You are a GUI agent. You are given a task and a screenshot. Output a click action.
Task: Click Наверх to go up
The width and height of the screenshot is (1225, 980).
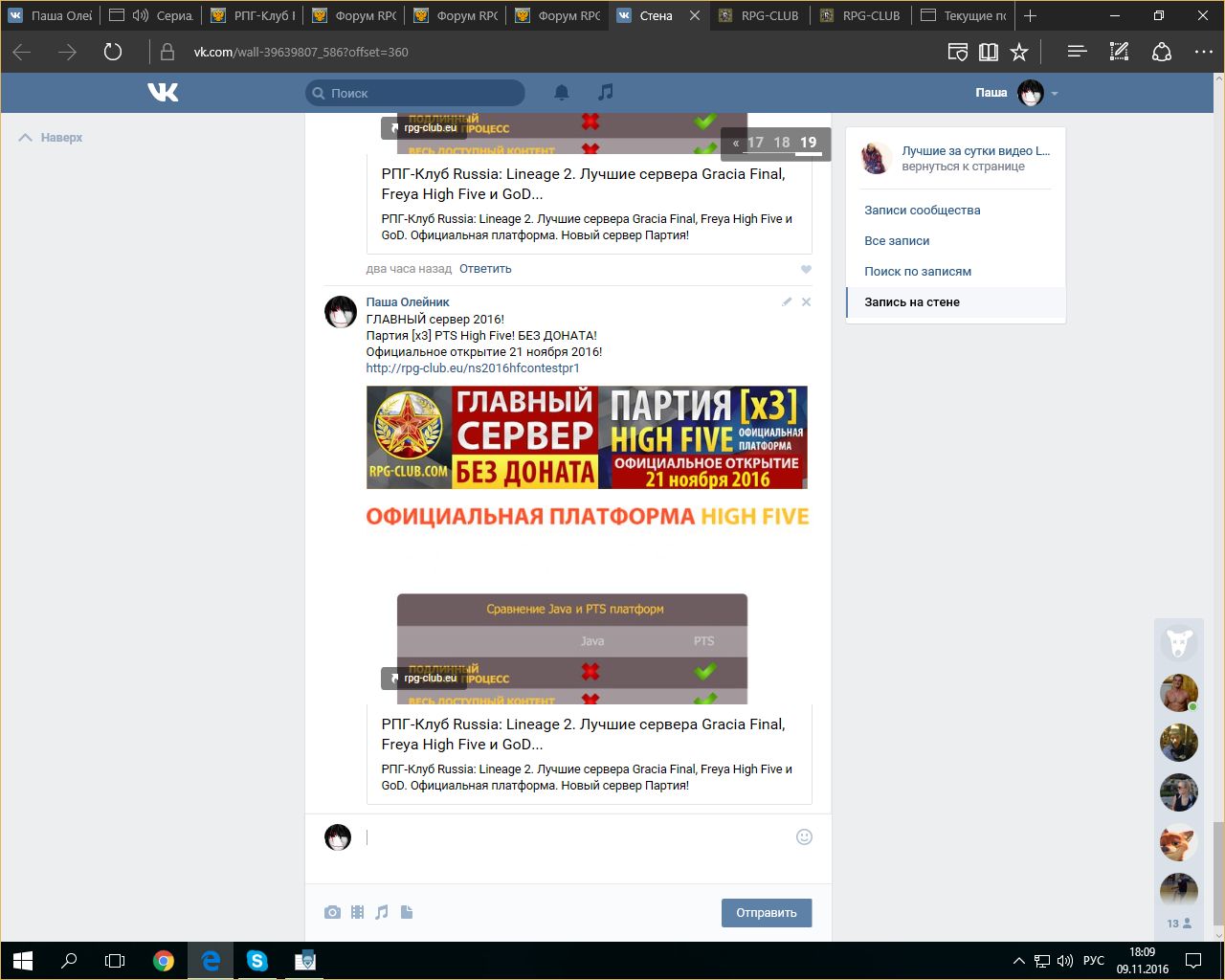tap(51, 138)
